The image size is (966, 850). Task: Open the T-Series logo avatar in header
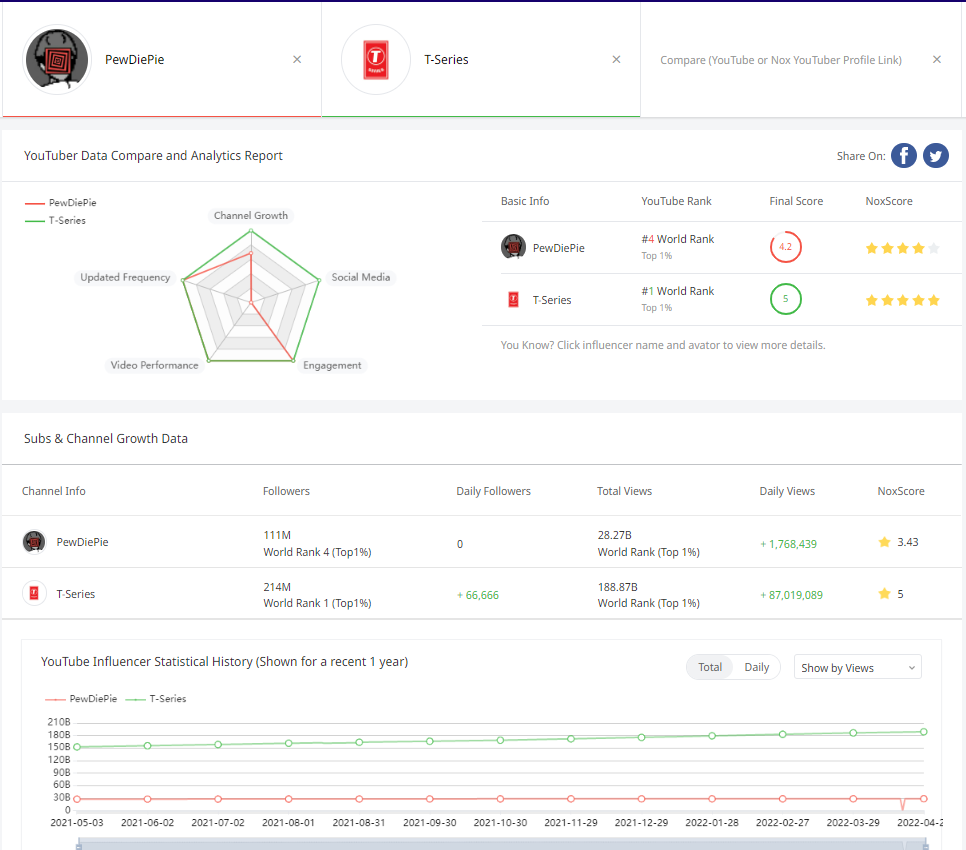click(x=376, y=60)
